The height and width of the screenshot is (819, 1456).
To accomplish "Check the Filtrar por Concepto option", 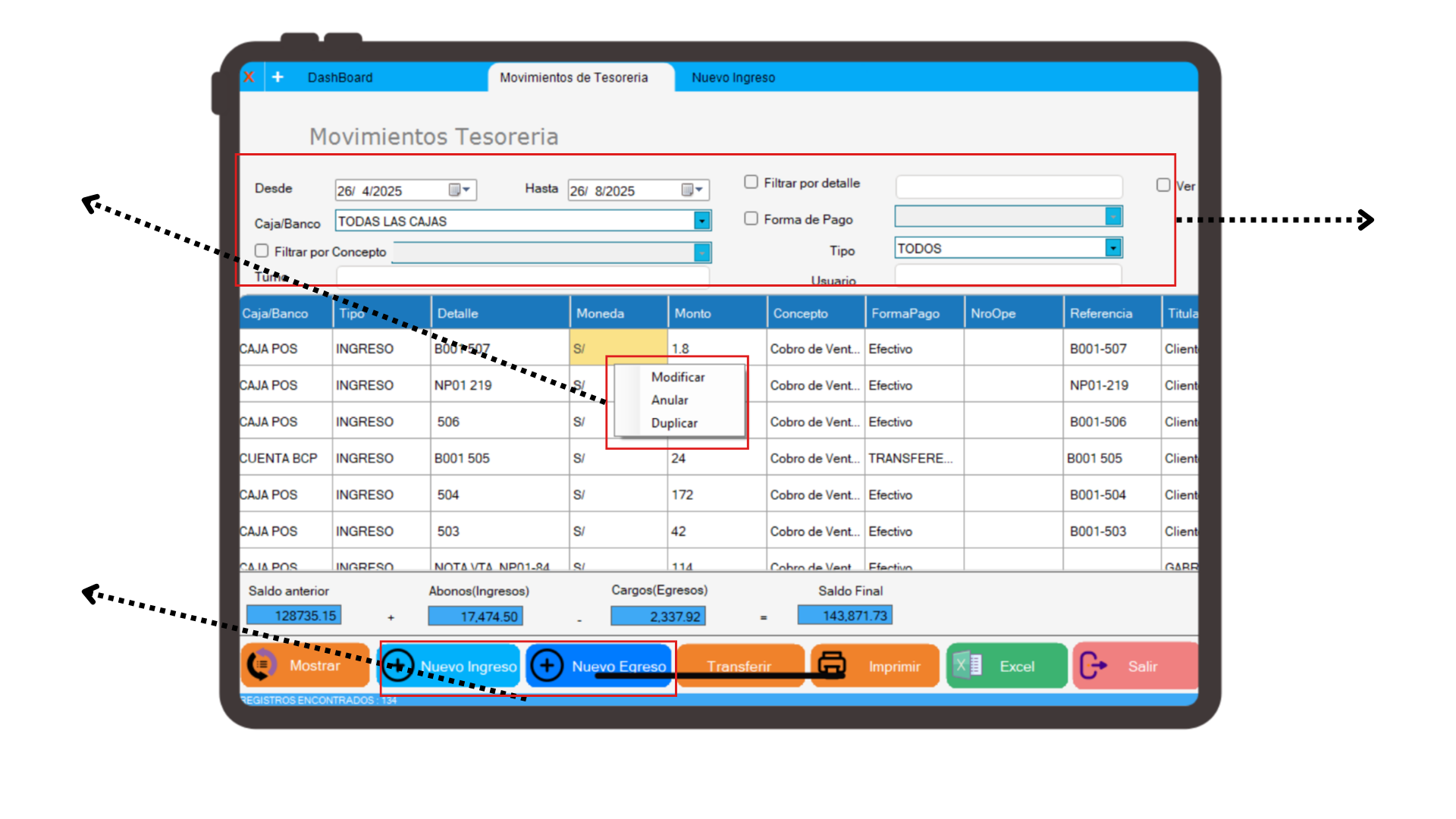I will pyautogui.click(x=262, y=250).
